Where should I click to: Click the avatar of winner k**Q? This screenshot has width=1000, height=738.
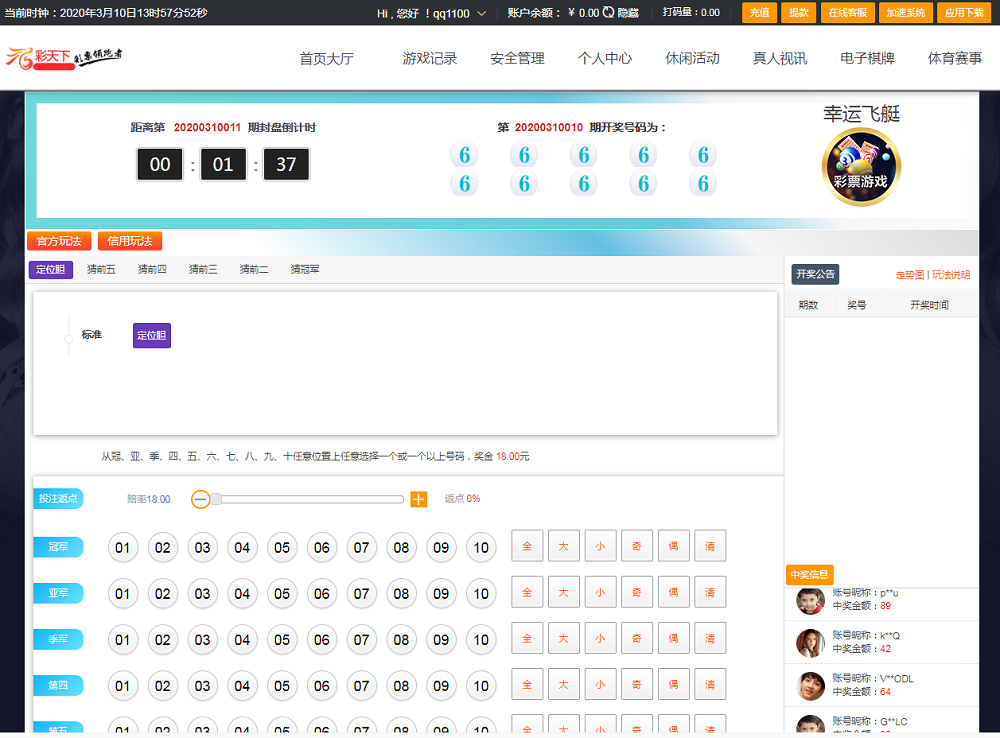click(809, 642)
